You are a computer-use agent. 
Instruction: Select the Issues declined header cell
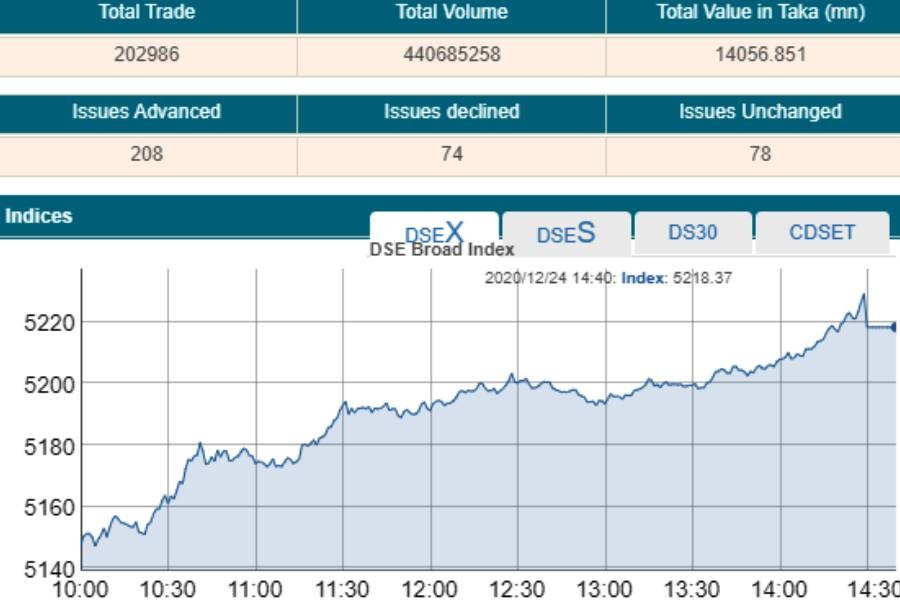pyautogui.click(x=451, y=112)
